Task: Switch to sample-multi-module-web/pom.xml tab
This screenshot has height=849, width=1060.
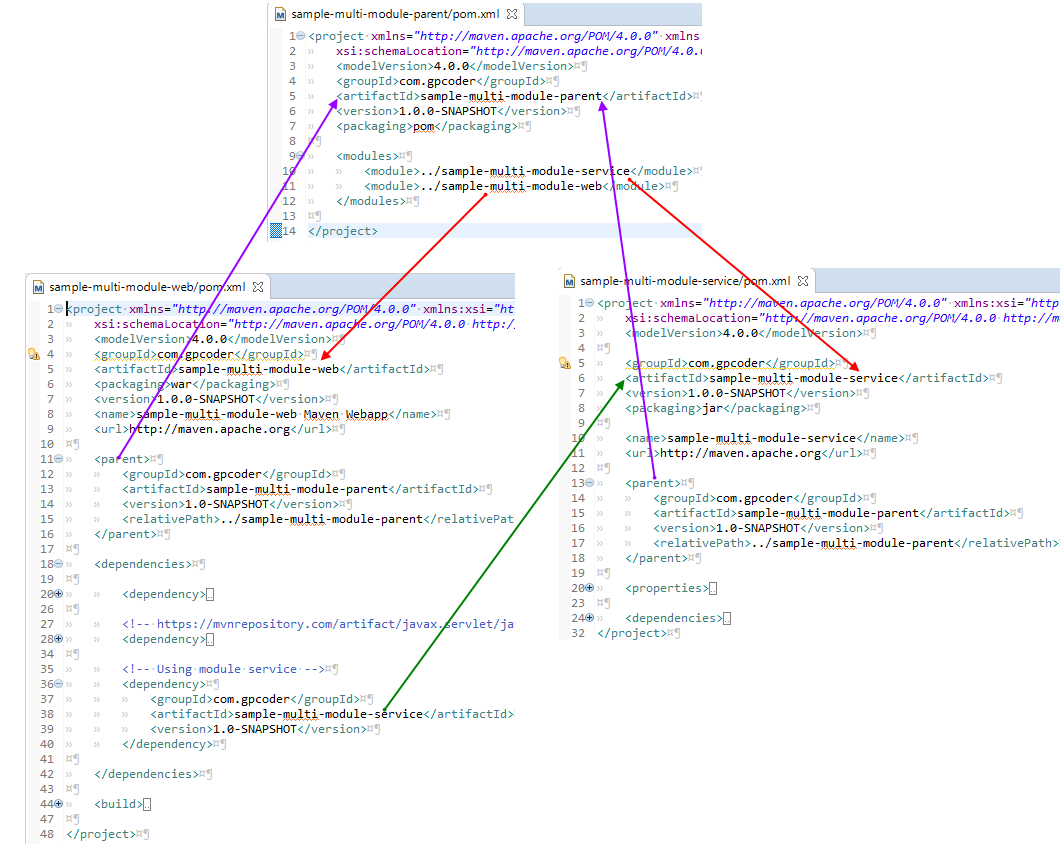Action: click(146, 287)
